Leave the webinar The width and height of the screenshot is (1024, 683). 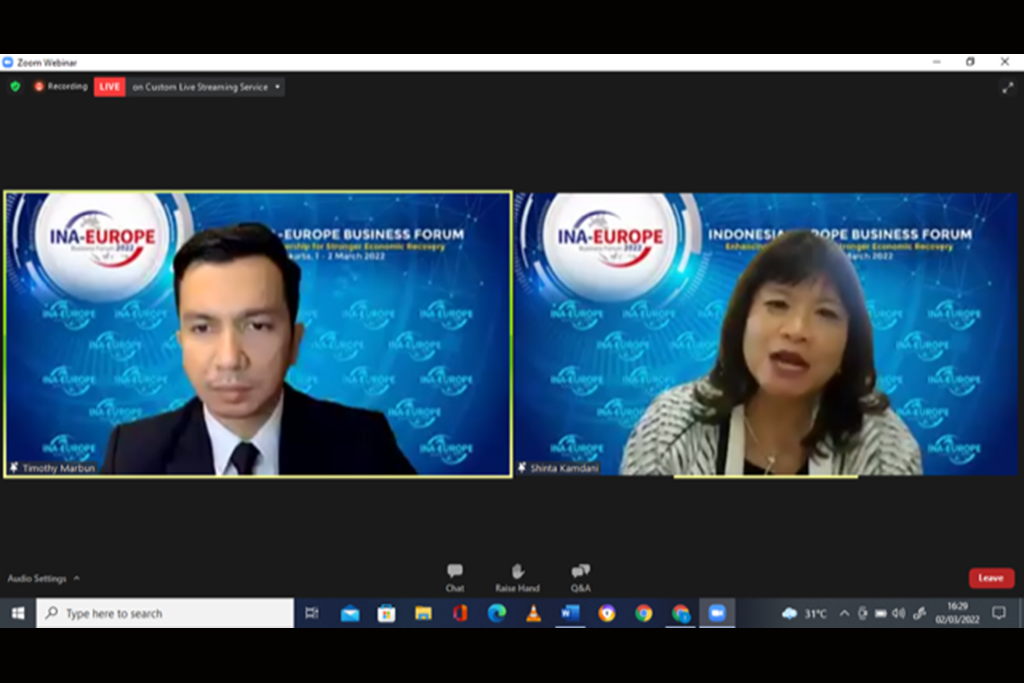(991, 578)
